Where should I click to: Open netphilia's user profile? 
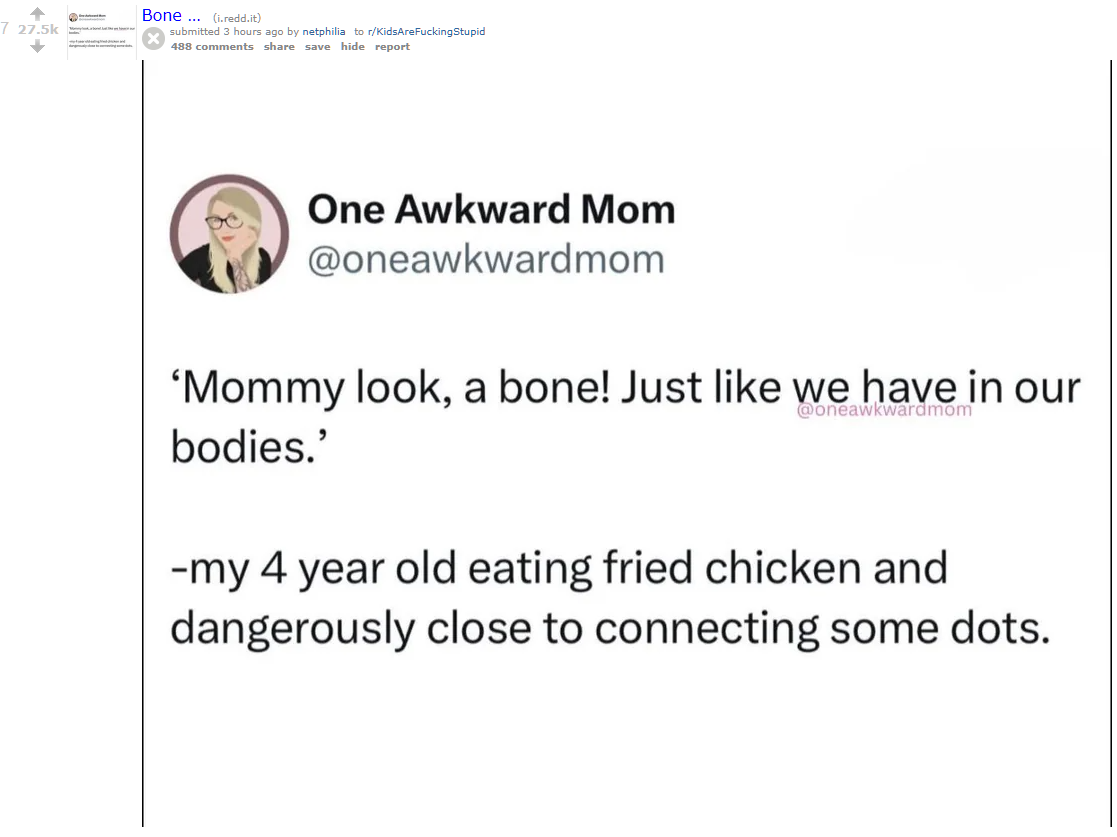click(324, 32)
